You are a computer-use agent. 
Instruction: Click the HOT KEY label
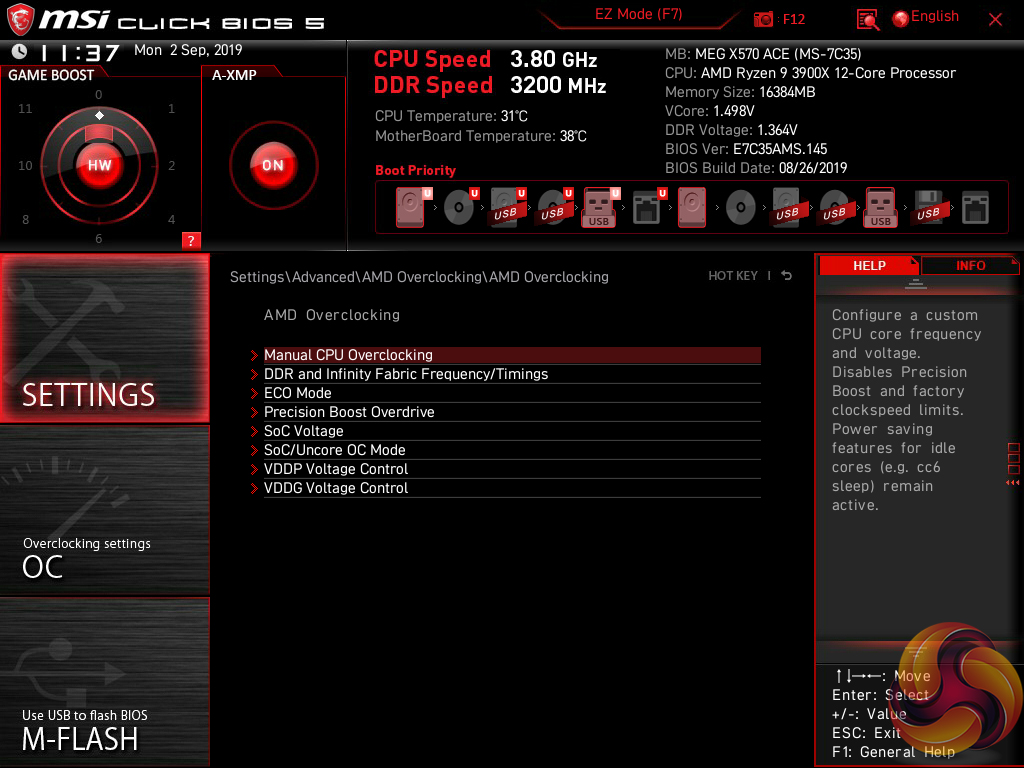pyautogui.click(x=733, y=276)
